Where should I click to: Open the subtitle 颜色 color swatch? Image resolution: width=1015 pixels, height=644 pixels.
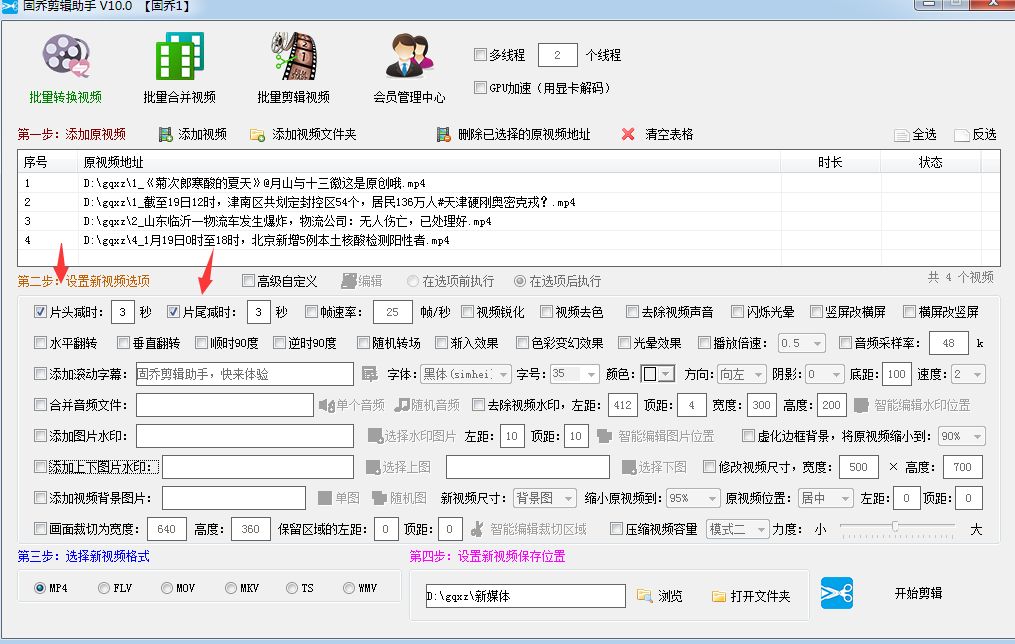pyautogui.click(x=658, y=374)
